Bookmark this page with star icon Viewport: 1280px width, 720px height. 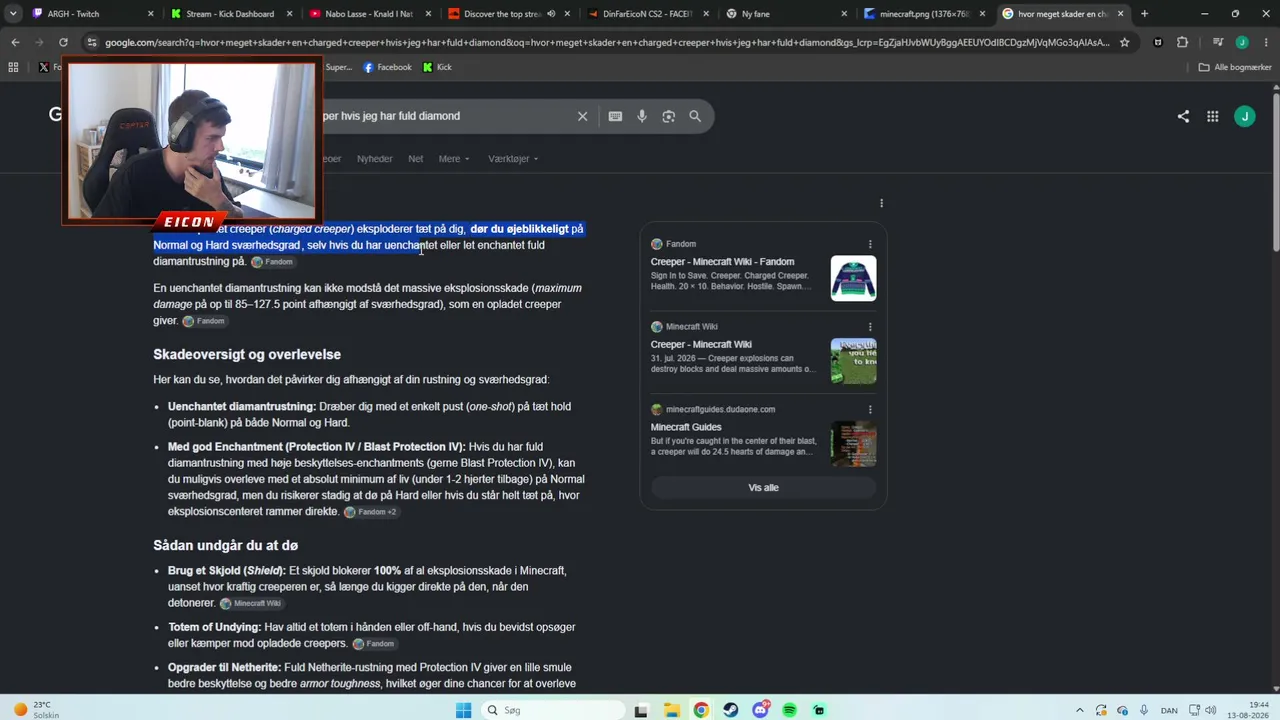coord(1124,43)
